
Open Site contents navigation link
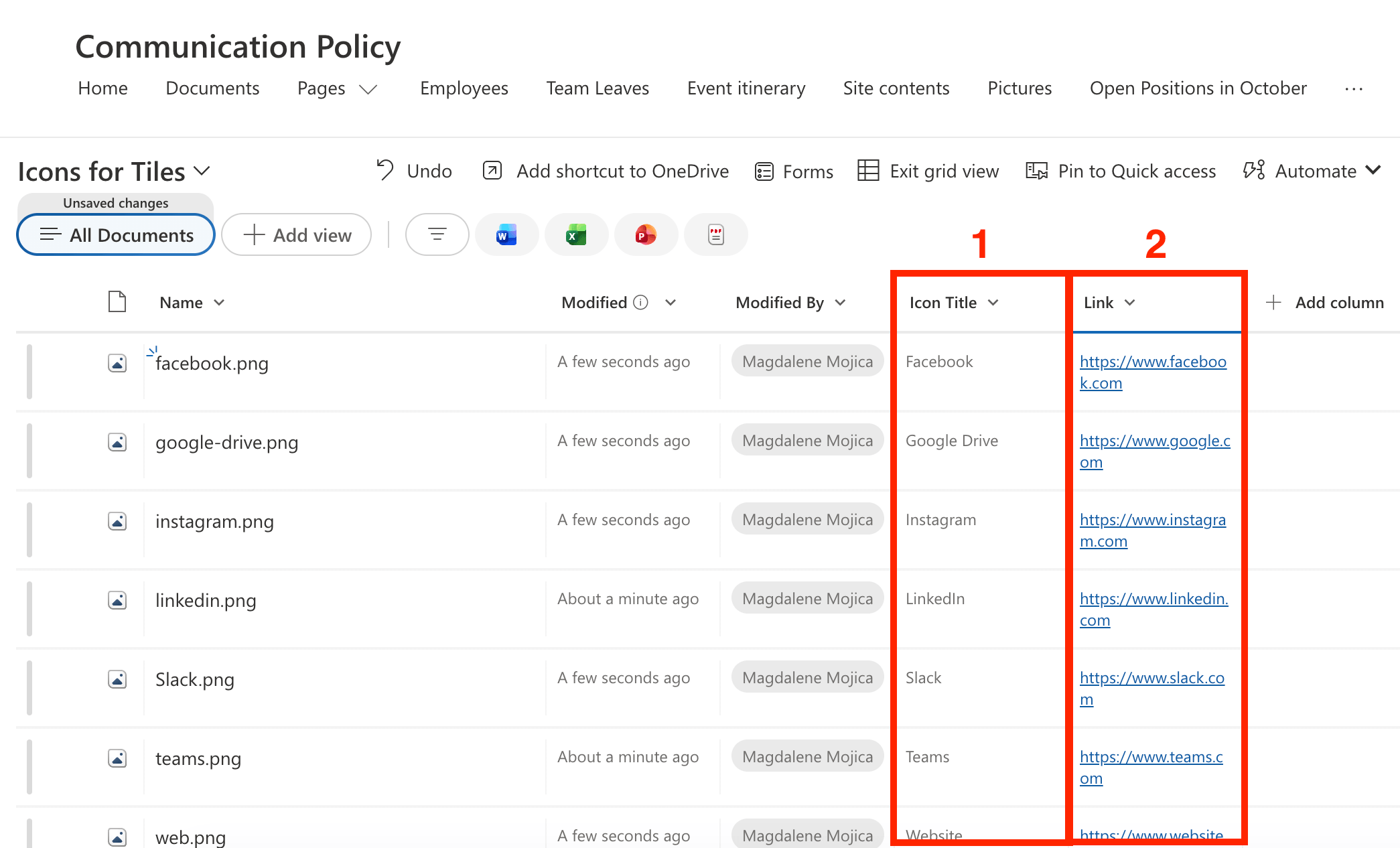coord(896,88)
